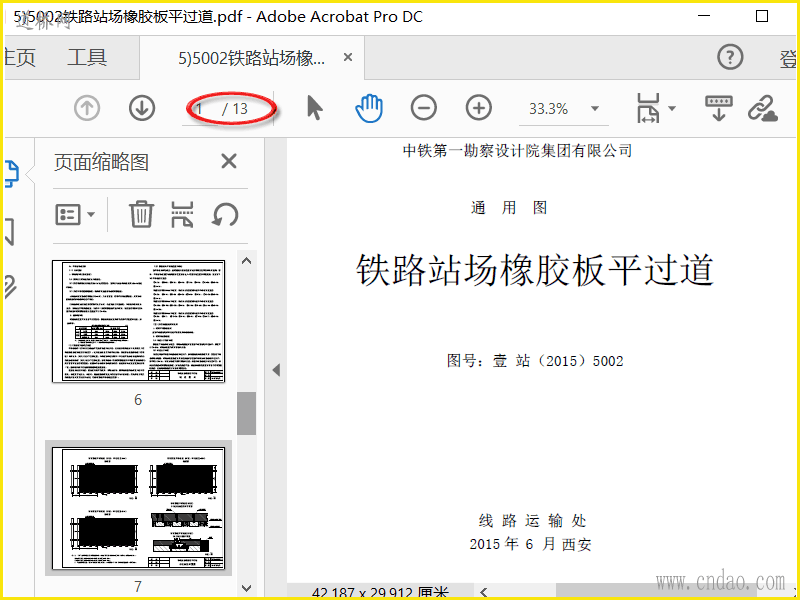Click the scrolling download mode icon
This screenshot has height=600, width=800.
point(718,108)
